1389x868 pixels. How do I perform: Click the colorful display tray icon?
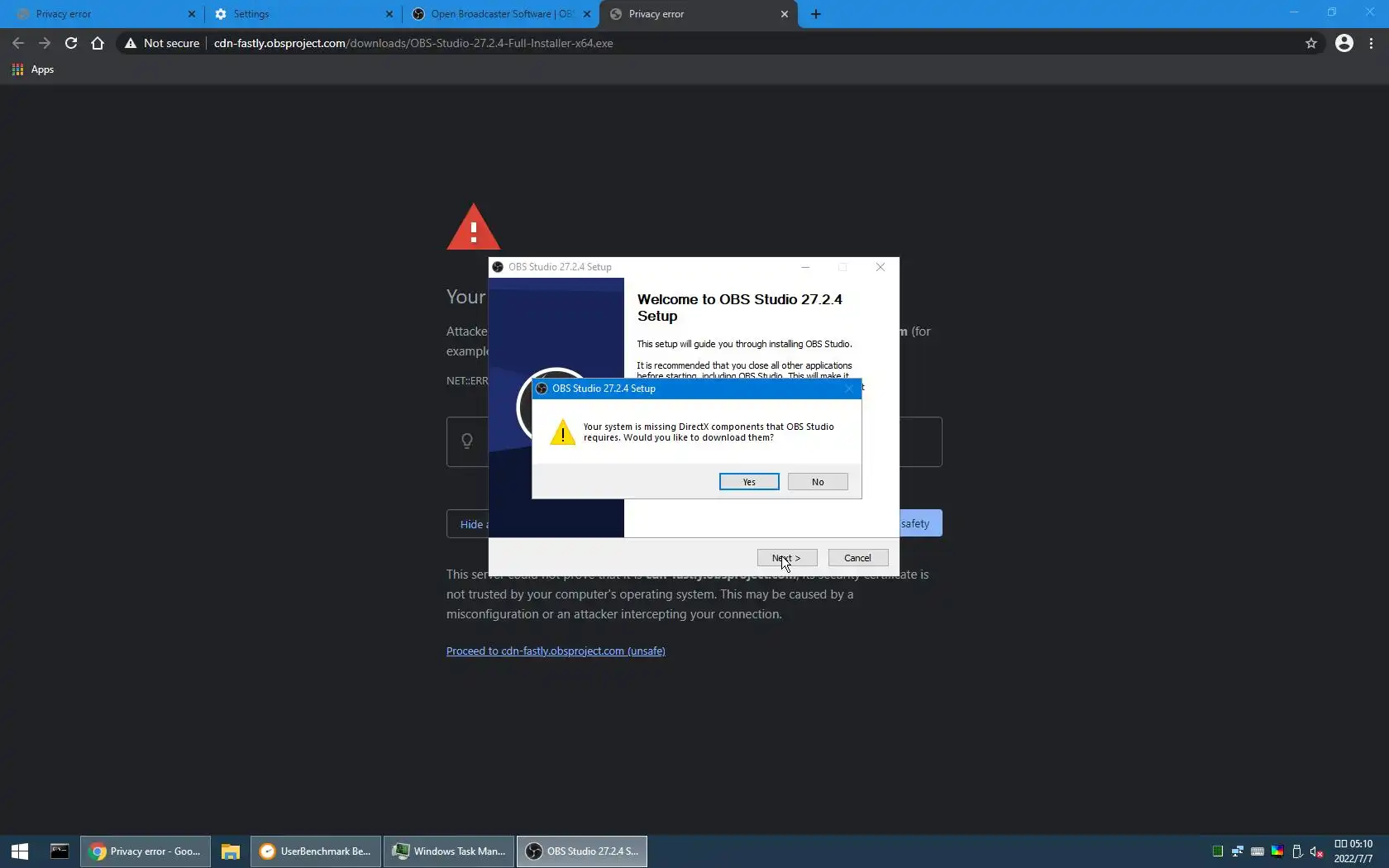[1277, 851]
